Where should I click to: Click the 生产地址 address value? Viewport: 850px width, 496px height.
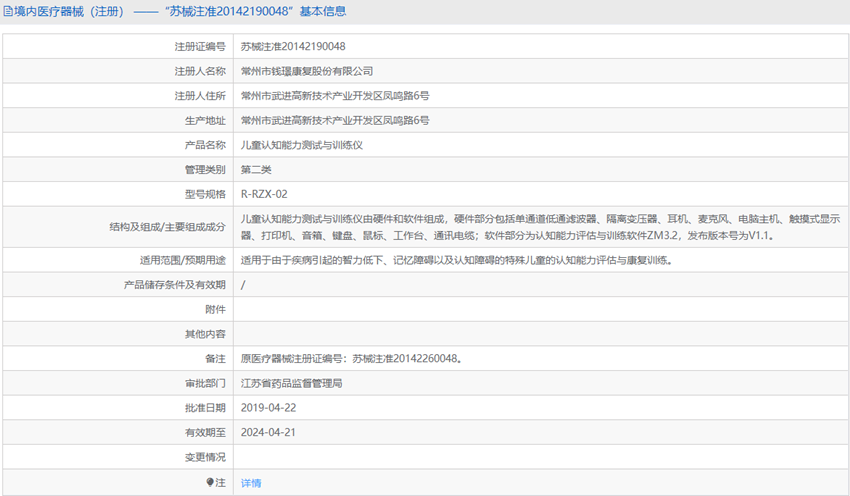[335, 120]
